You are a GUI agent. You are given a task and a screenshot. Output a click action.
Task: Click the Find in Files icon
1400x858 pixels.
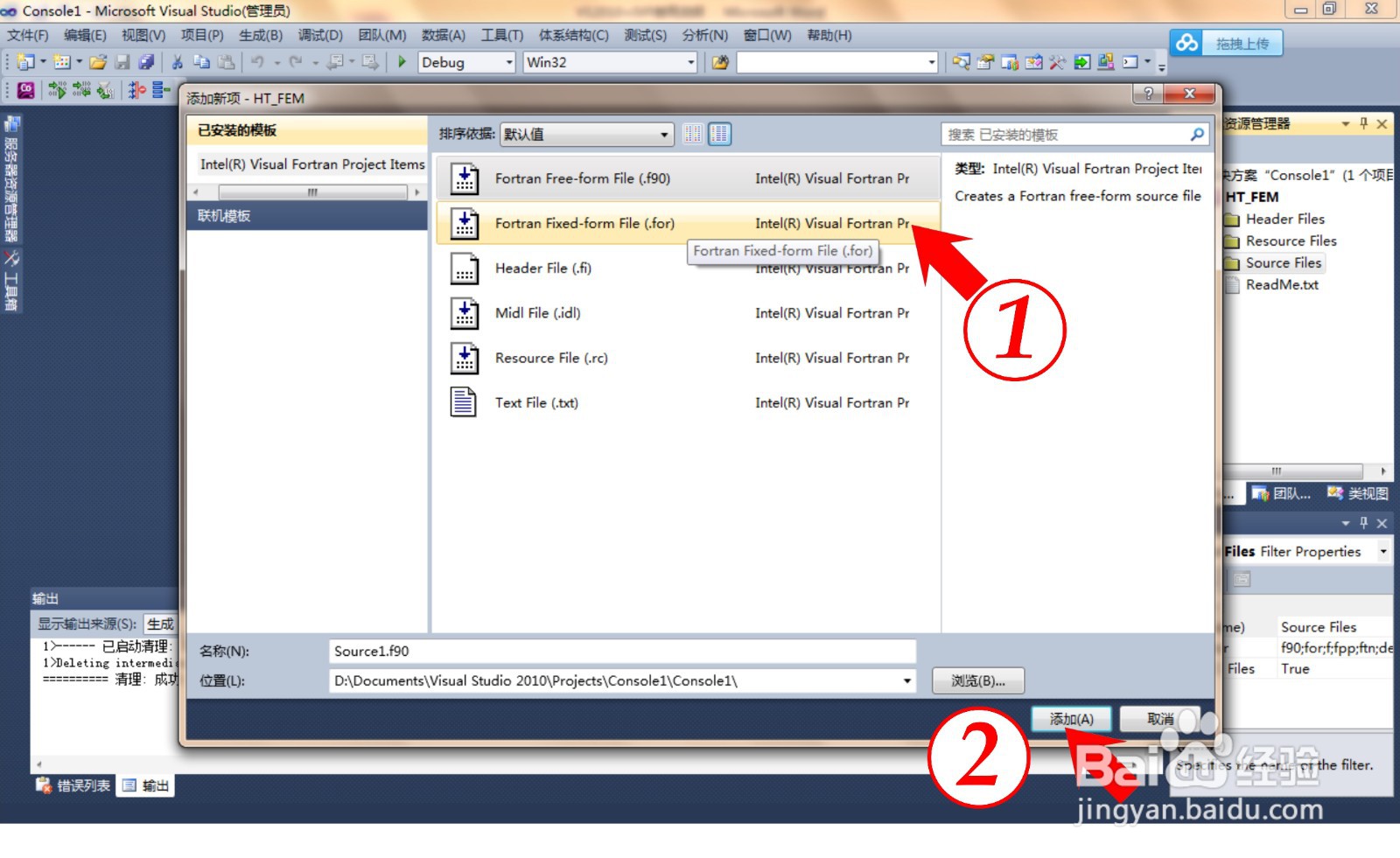point(719,62)
